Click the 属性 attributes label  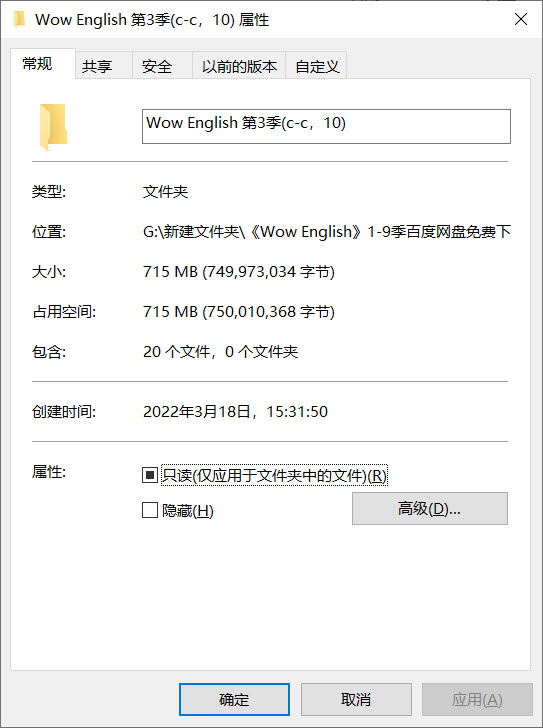tap(49, 472)
